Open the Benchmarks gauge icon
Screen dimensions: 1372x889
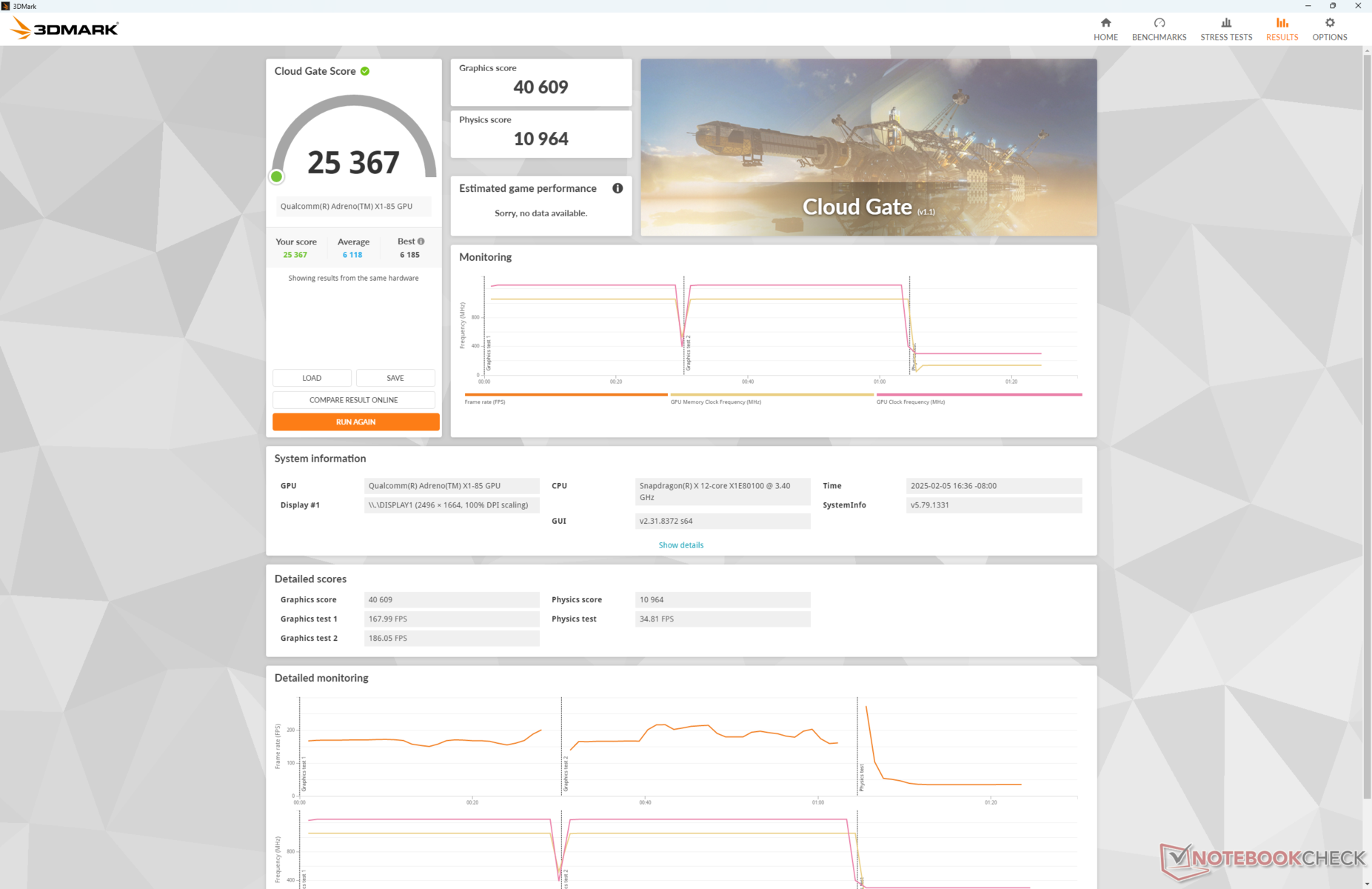1159,23
